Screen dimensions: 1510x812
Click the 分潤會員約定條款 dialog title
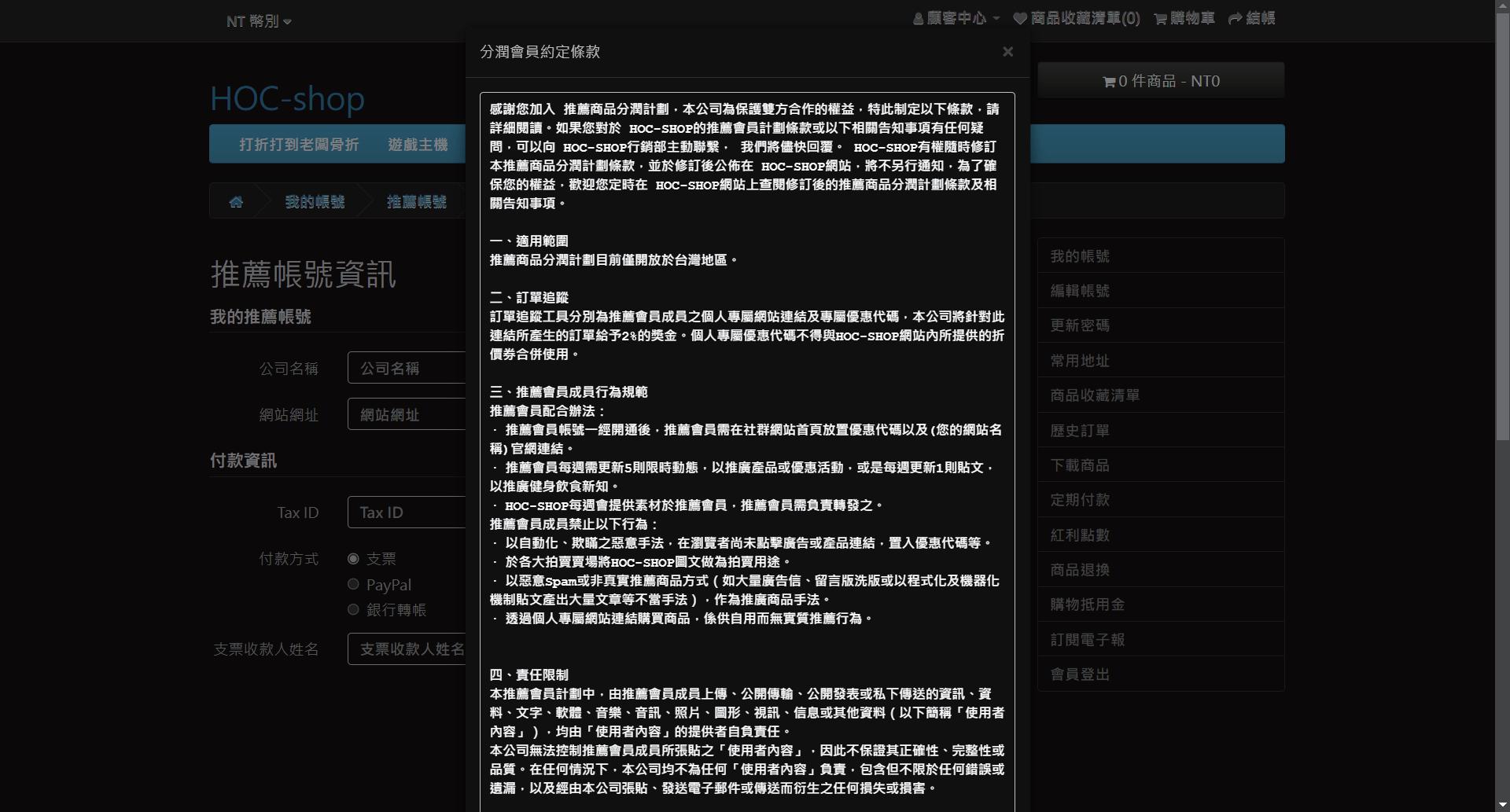(540, 52)
